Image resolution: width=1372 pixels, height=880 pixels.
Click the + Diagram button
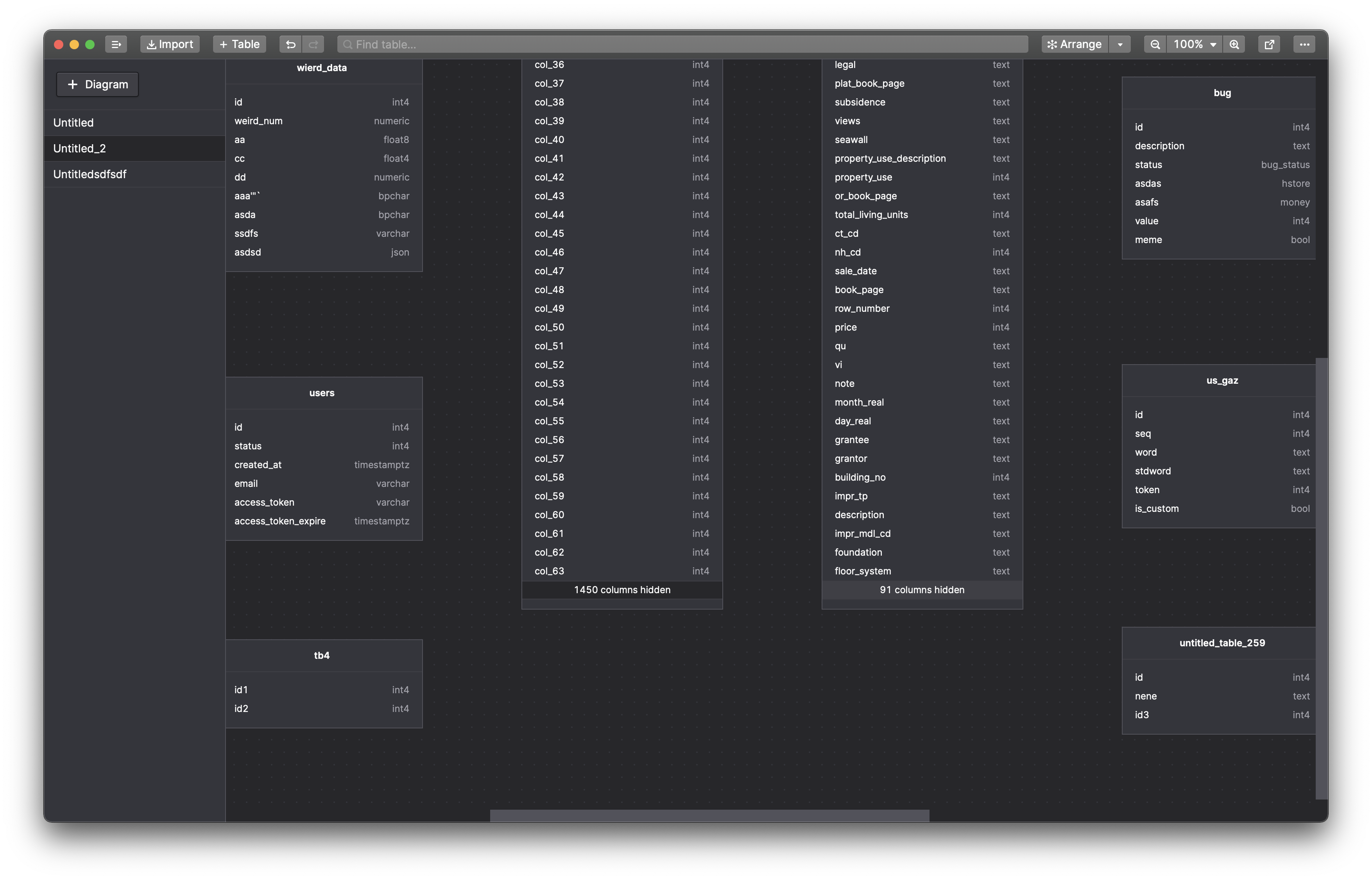97,84
